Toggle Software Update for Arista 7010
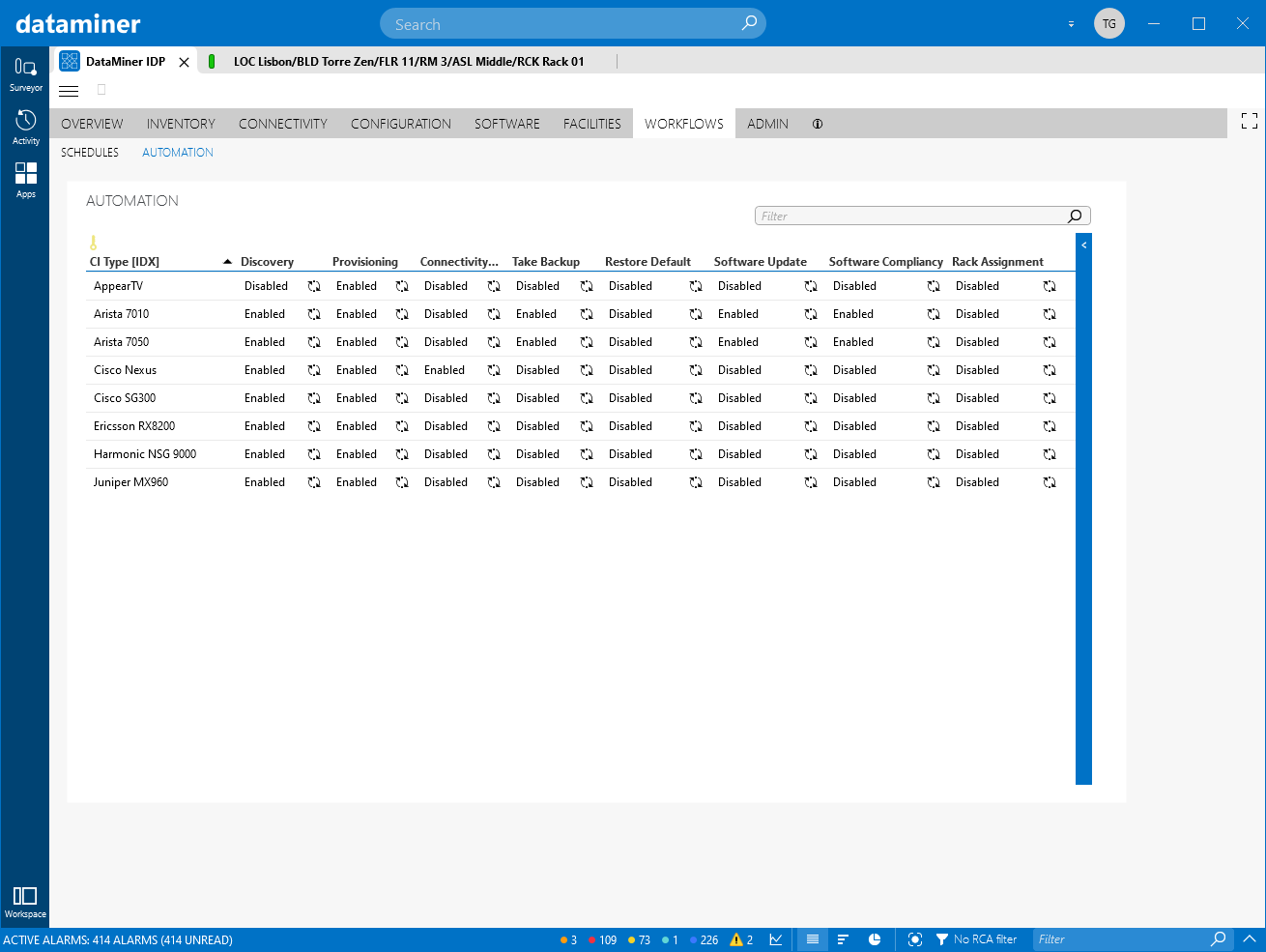Viewport: 1266px width, 952px height. point(811,314)
